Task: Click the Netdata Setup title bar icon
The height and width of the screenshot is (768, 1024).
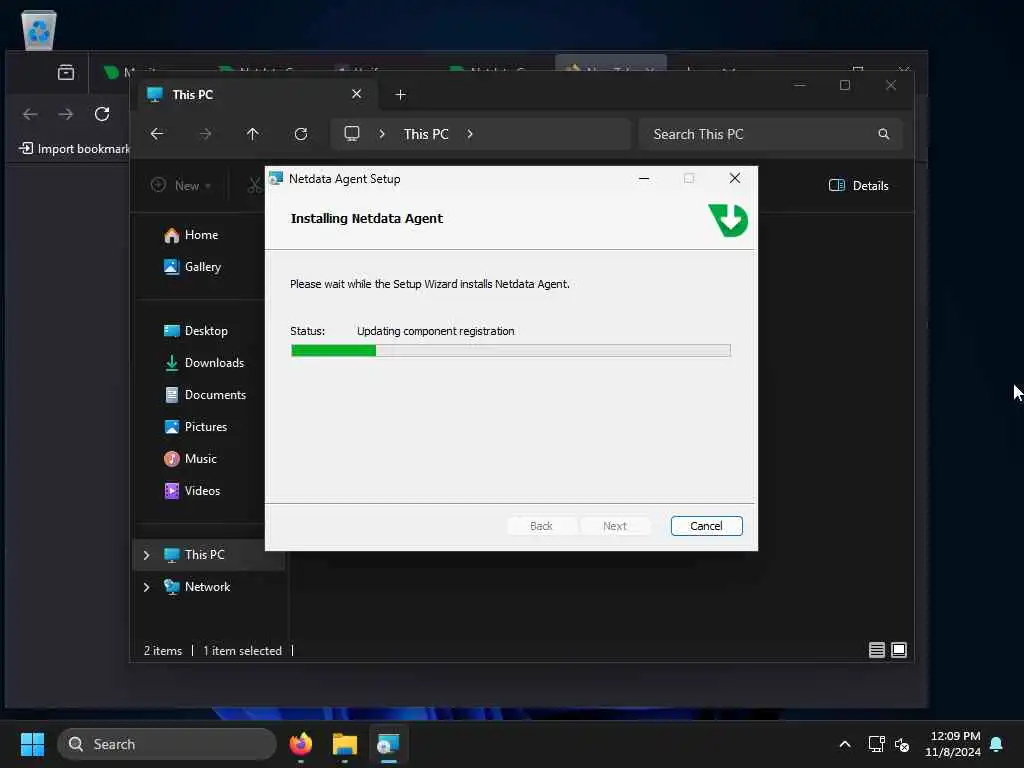Action: (276, 178)
